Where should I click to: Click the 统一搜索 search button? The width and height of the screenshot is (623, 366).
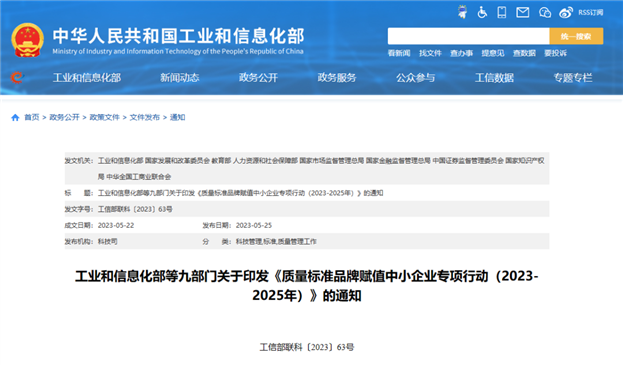576,36
